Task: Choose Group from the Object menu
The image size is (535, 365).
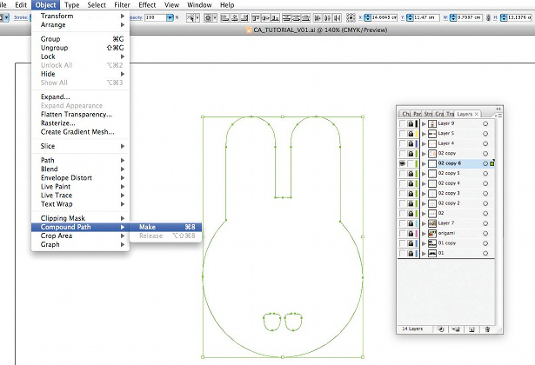Action: click(x=80, y=39)
